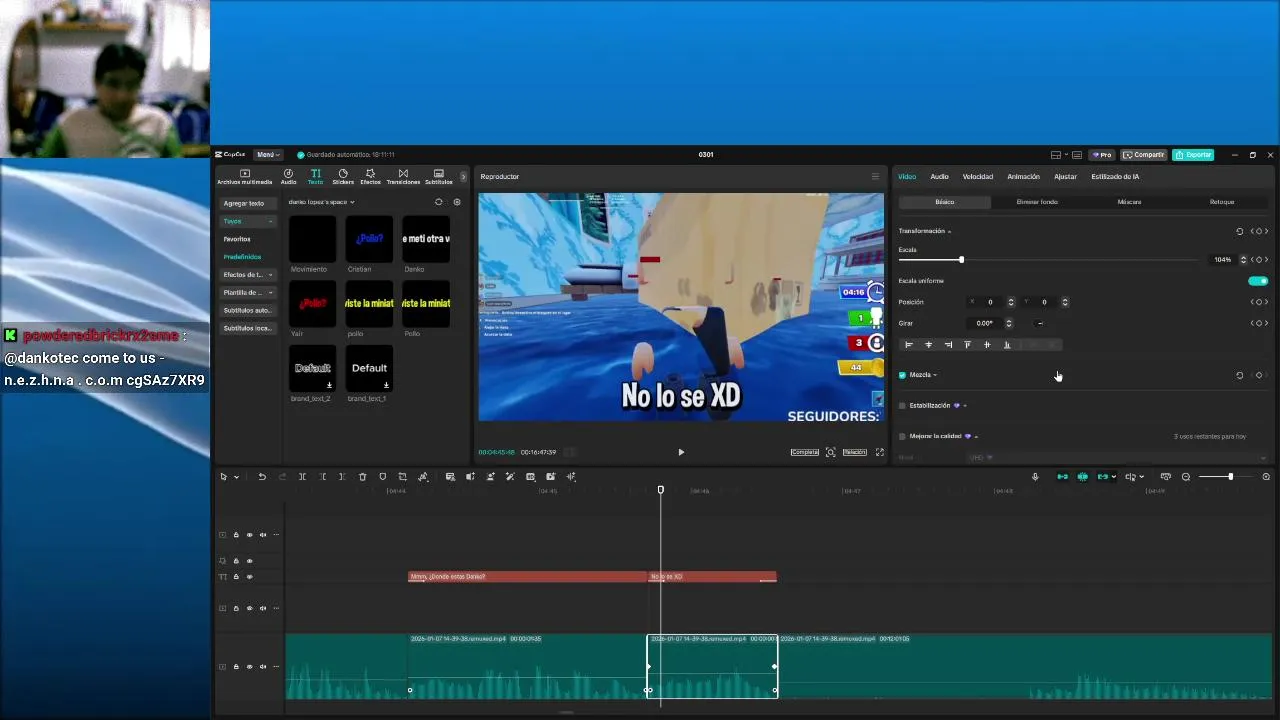The width and height of the screenshot is (1280, 720).
Task: Click the focus-frame icon beside Completa
Action: coord(830,452)
